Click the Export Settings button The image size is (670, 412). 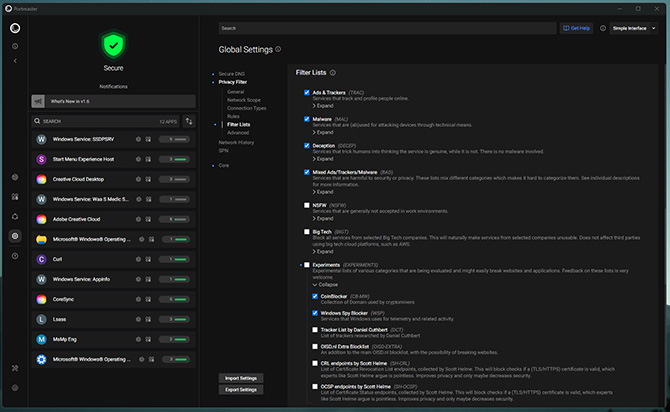pyautogui.click(x=241, y=390)
